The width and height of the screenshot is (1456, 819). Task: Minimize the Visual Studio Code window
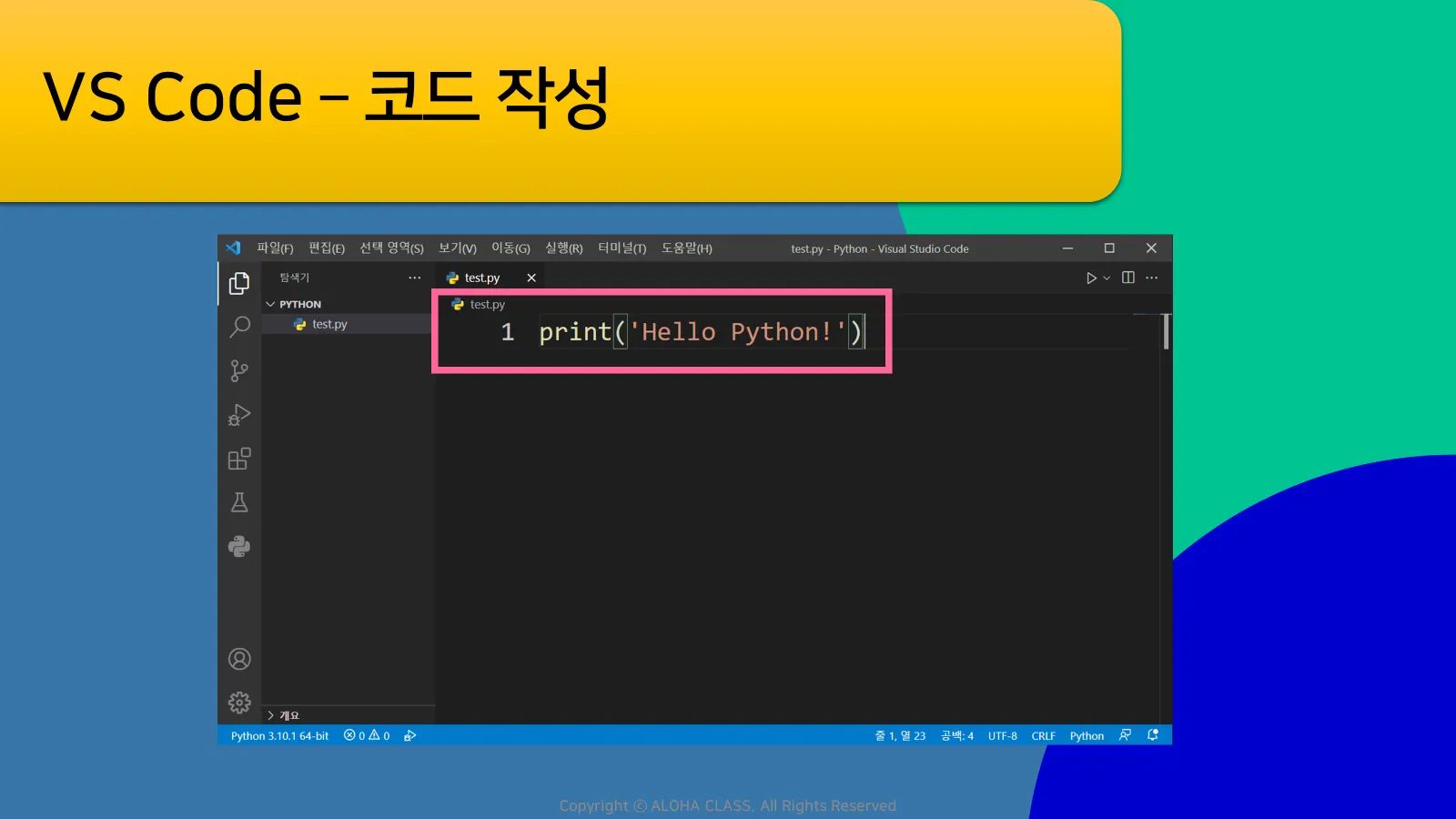click(1068, 248)
